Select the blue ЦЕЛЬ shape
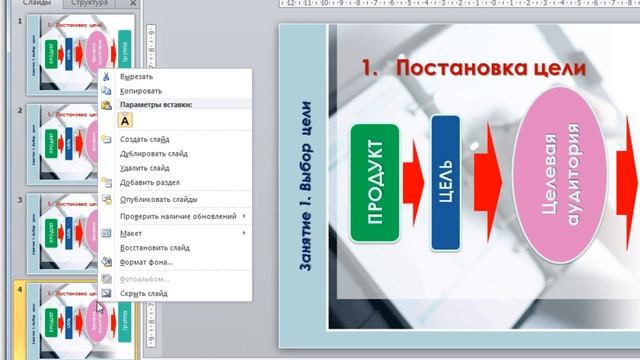The width and height of the screenshot is (640, 360). [x=445, y=182]
